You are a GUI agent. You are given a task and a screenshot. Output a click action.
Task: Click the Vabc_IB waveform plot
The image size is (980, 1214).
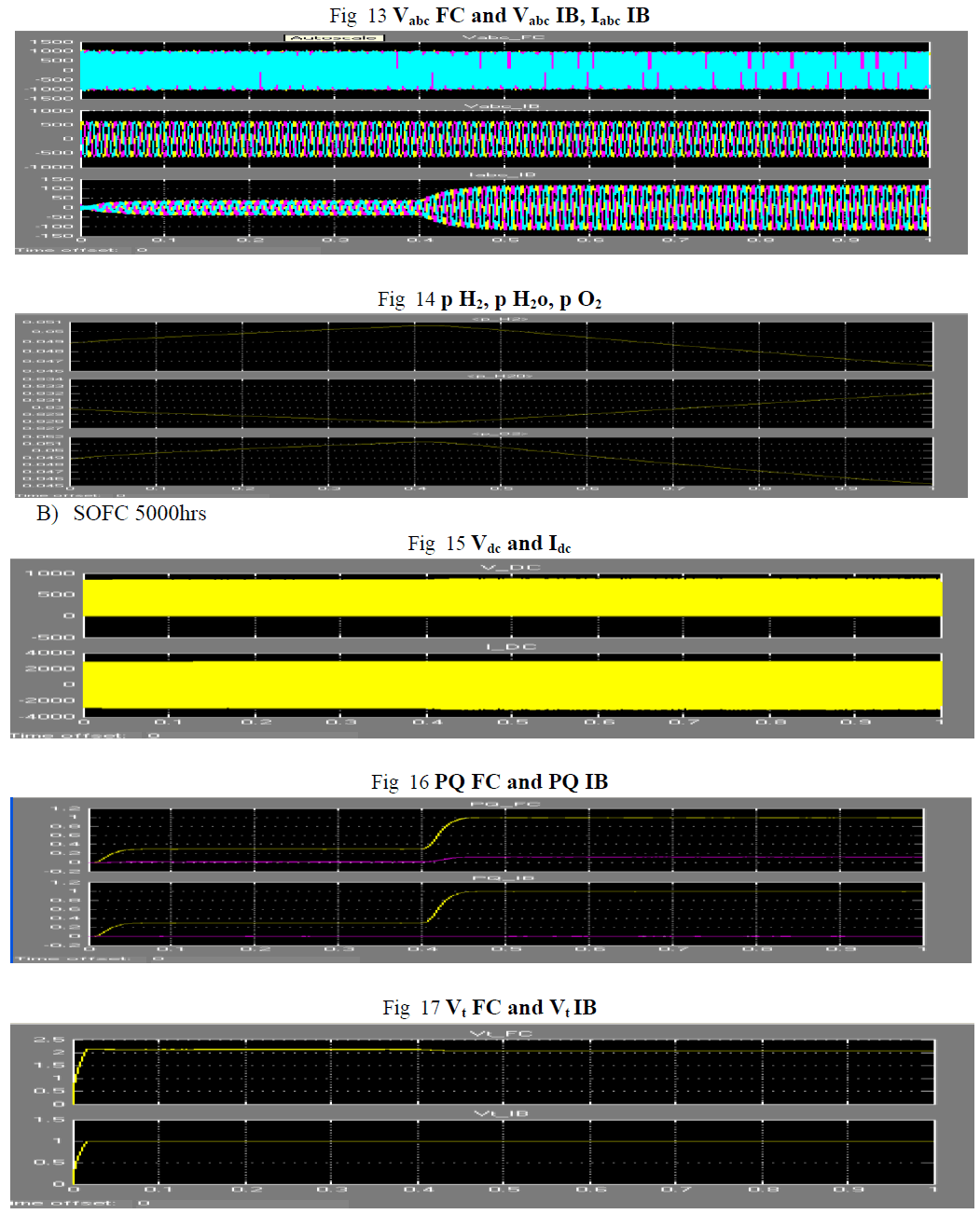[504, 139]
